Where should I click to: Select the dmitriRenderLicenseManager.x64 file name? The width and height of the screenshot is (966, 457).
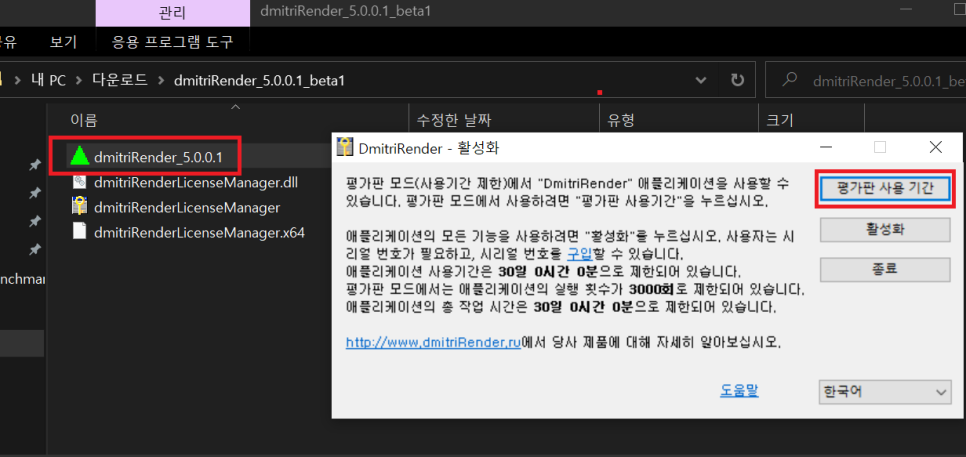tap(199, 233)
